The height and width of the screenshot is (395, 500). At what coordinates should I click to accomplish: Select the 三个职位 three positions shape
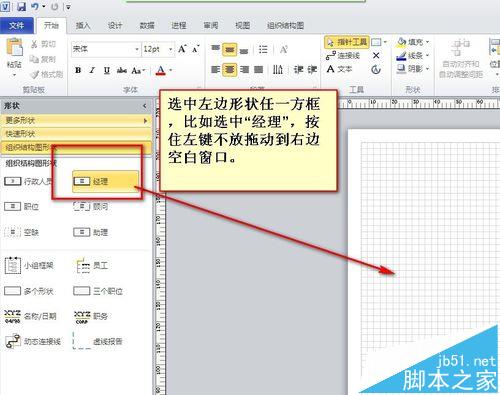tap(98, 291)
